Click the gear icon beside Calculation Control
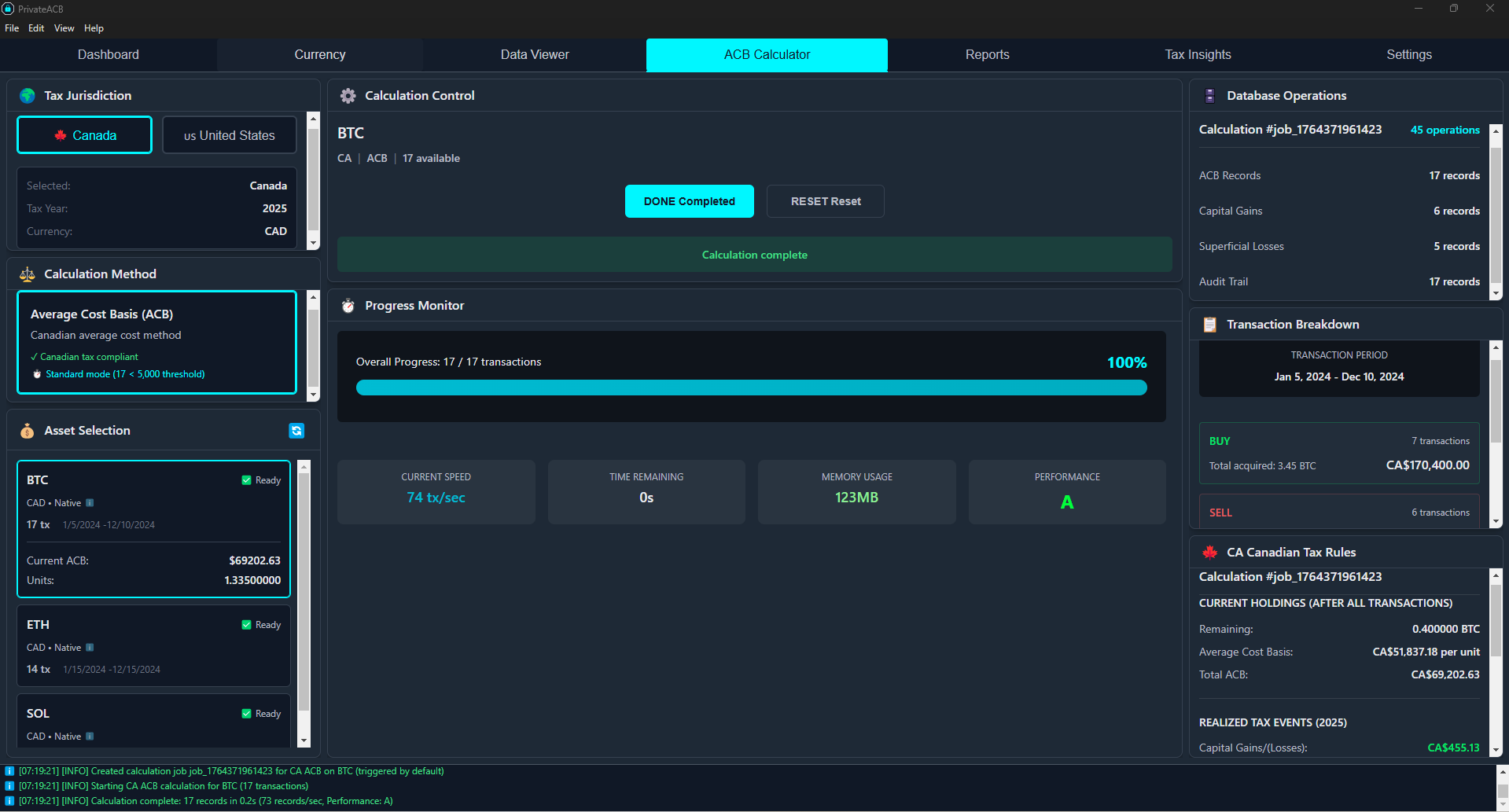Viewport: 1509px width, 812px height. click(348, 95)
